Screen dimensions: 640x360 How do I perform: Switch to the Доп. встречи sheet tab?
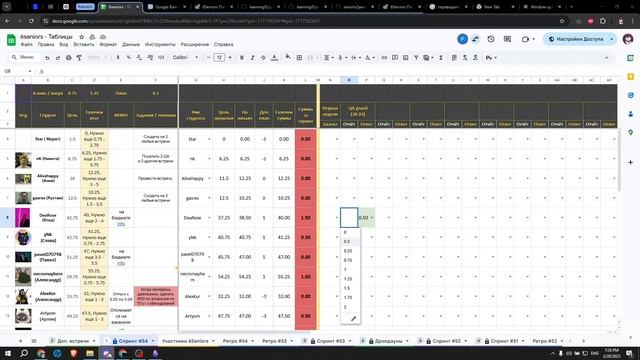point(73,341)
